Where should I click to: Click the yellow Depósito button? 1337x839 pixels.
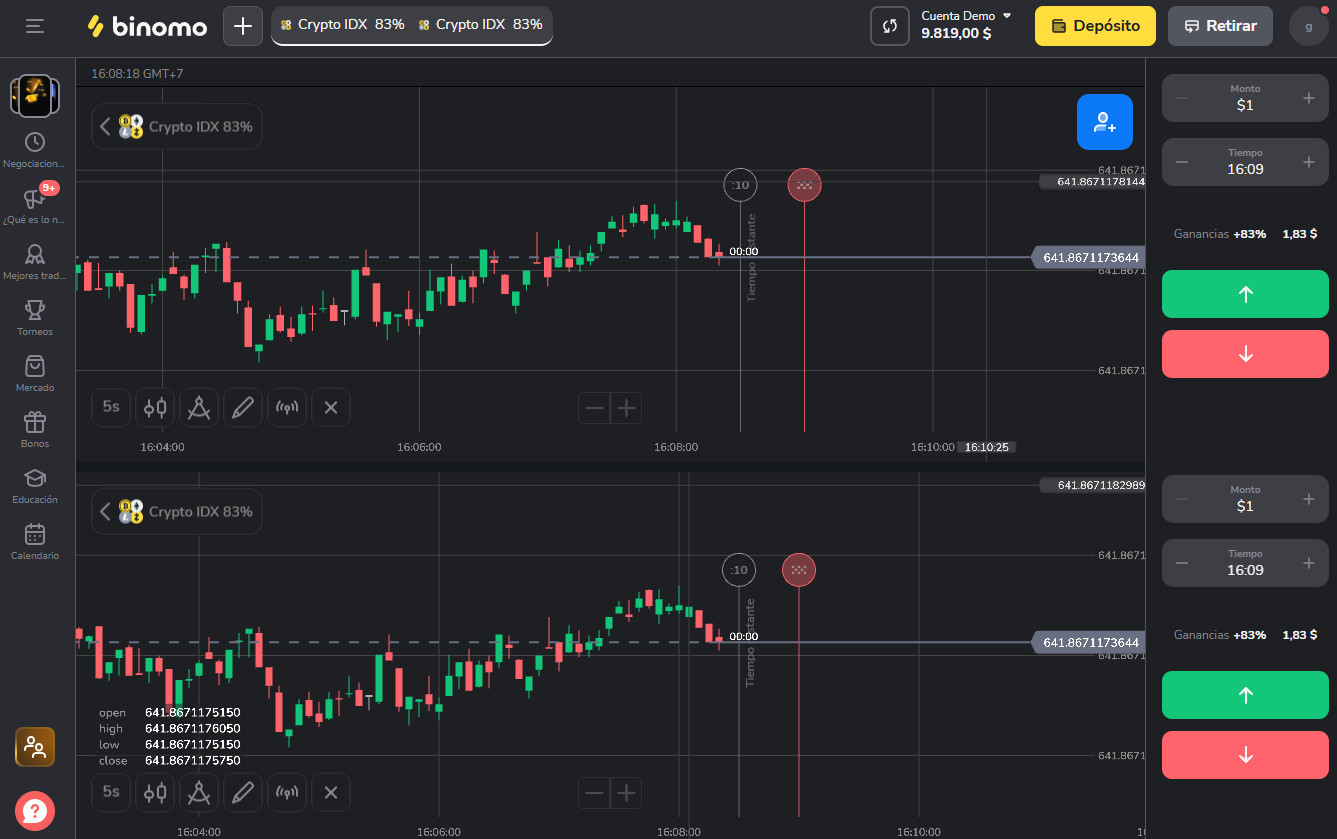coord(1095,26)
